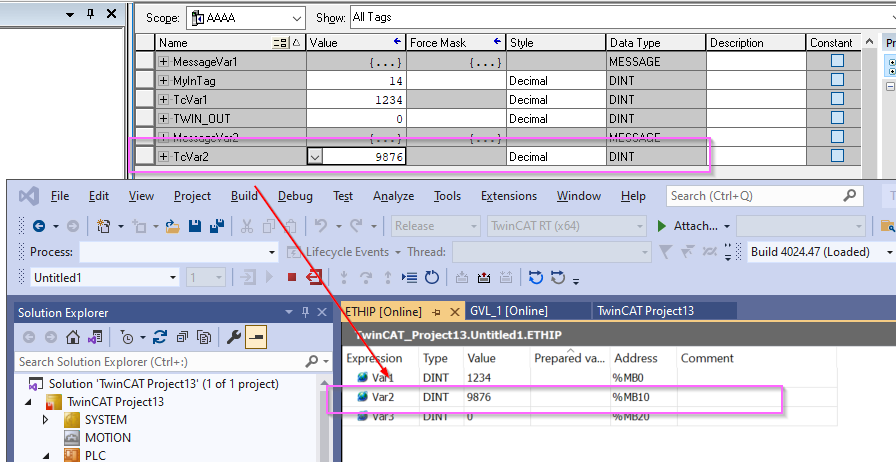Screen dimensions: 896x462
Task: Open the File menu
Action: pyautogui.click(x=60, y=196)
